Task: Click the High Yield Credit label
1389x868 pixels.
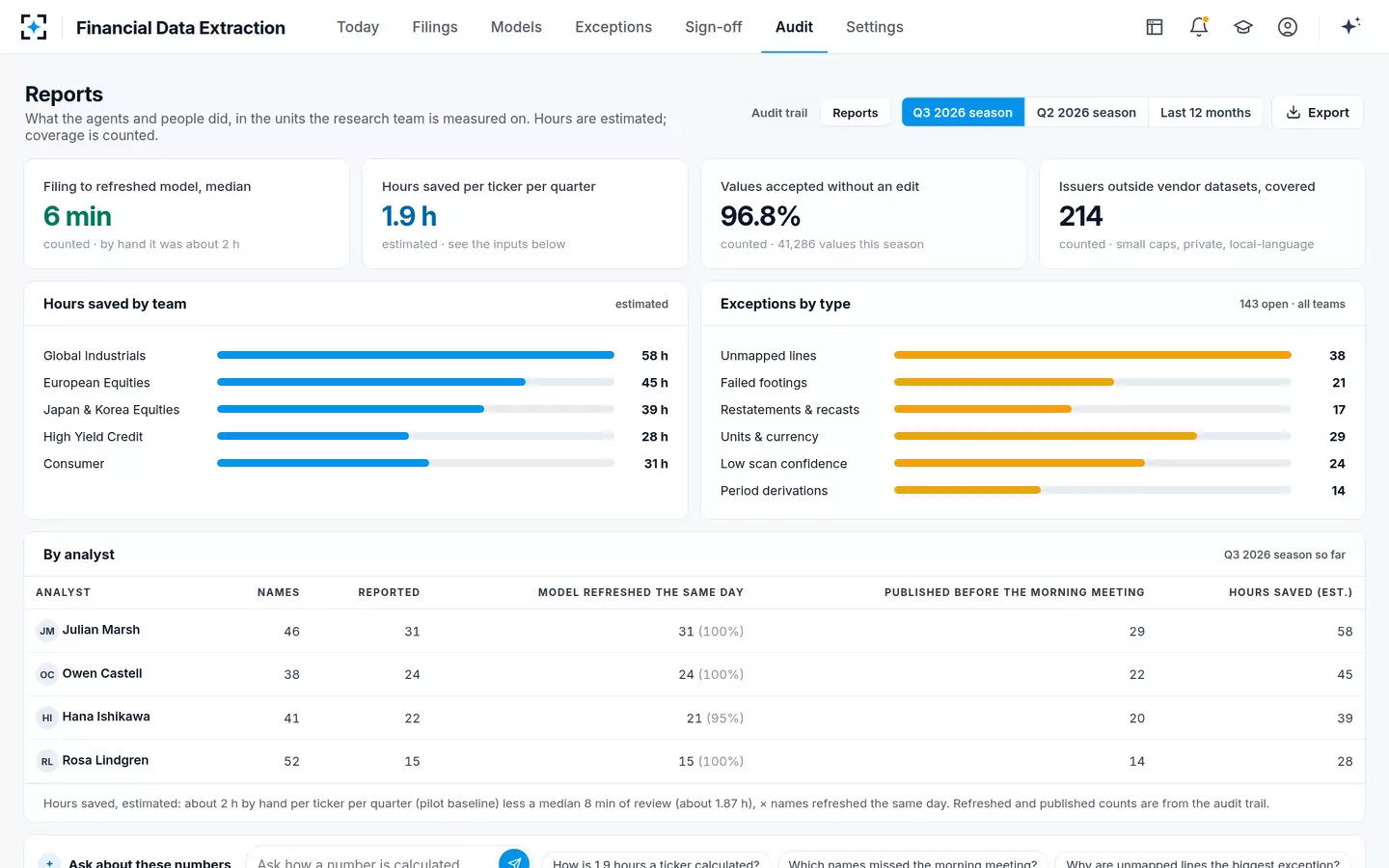Action: [x=93, y=437]
